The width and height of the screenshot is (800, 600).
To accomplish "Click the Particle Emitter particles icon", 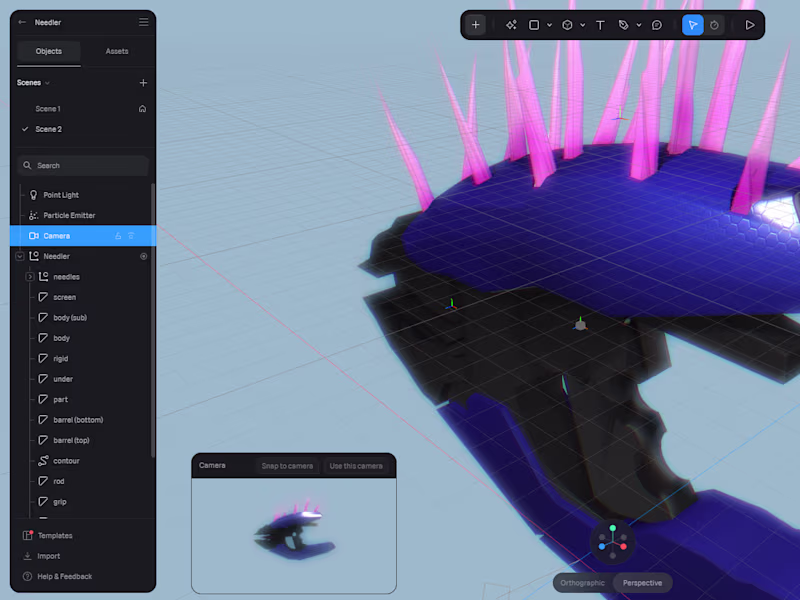I will pyautogui.click(x=34, y=215).
